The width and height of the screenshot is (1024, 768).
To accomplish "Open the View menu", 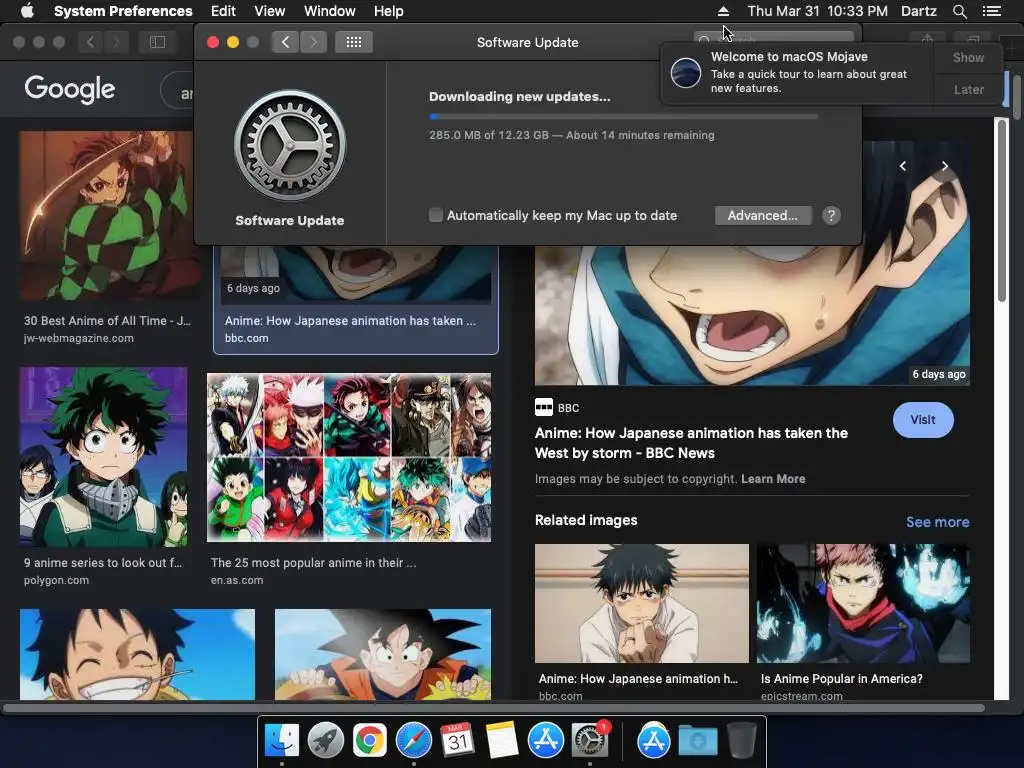I will [269, 11].
